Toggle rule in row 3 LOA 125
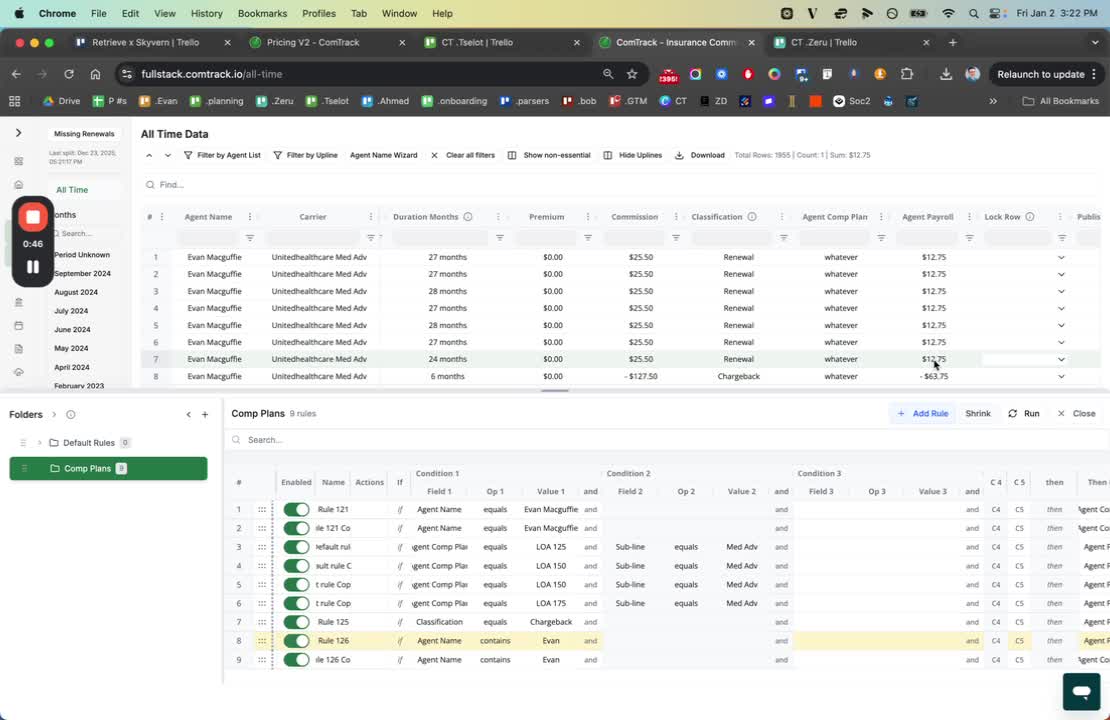Viewport: 1110px width, 720px height. click(x=297, y=547)
